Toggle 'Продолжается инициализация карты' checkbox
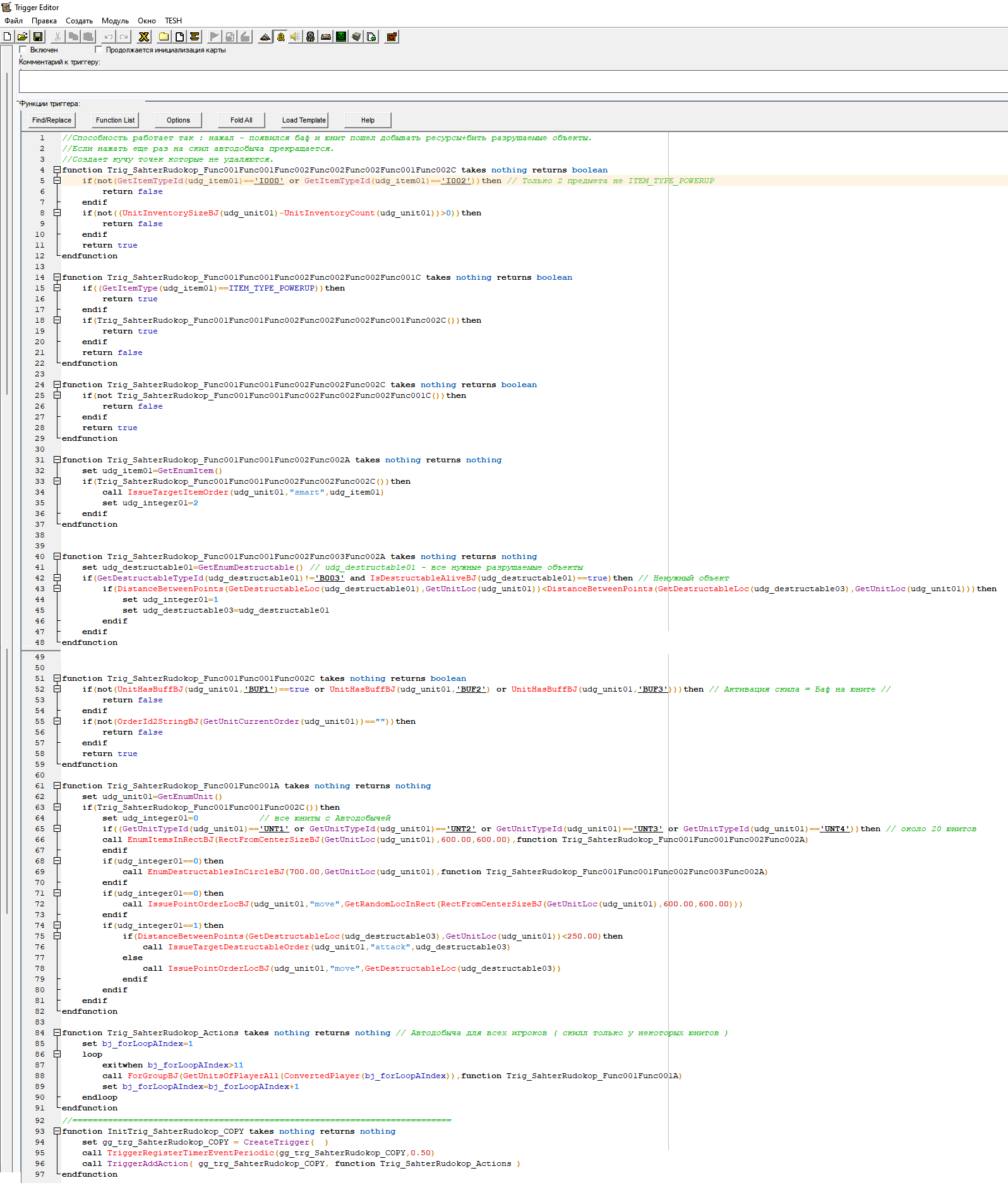Image resolution: width=1008 pixels, height=1190 pixels. click(x=99, y=50)
